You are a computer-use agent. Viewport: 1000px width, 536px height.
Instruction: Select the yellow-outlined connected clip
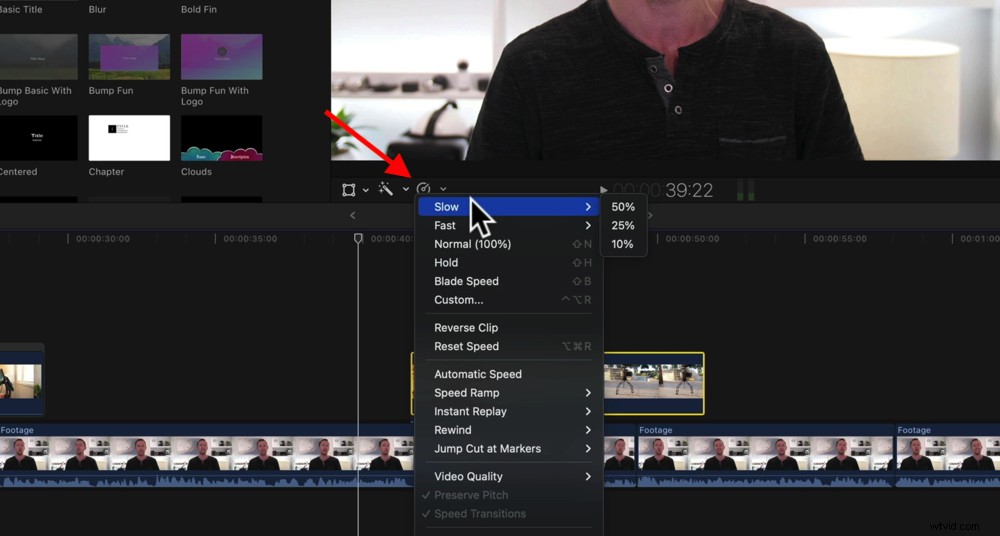(x=654, y=383)
